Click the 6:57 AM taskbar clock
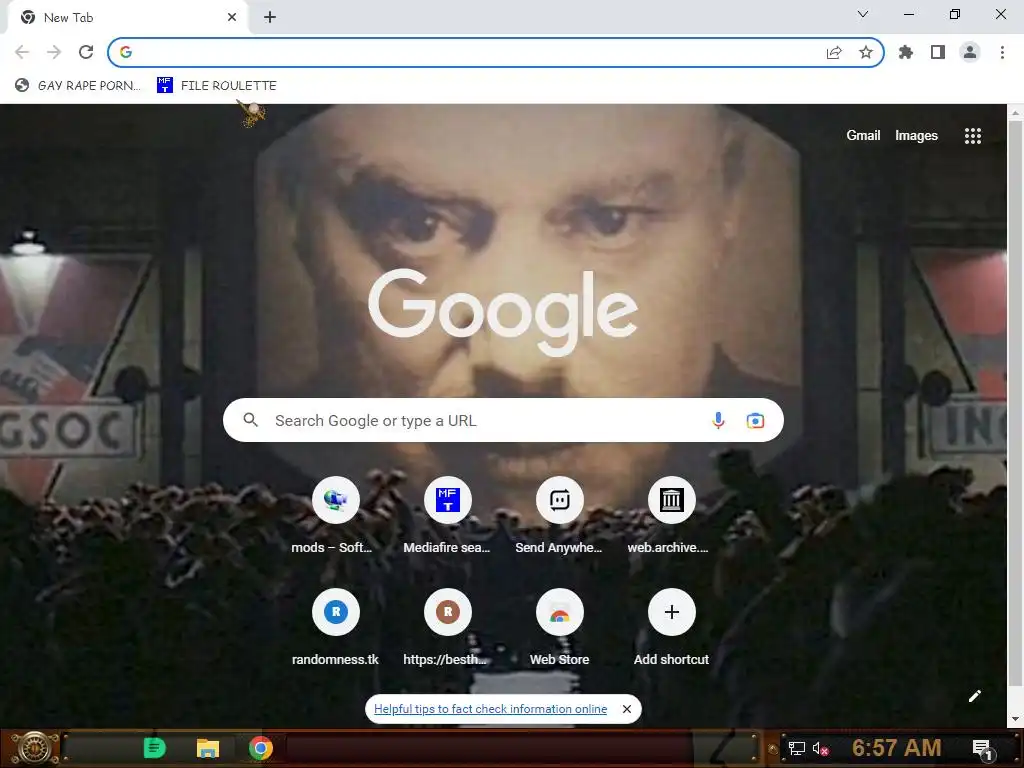Viewport: 1024px width, 768px height. [x=897, y=748]
